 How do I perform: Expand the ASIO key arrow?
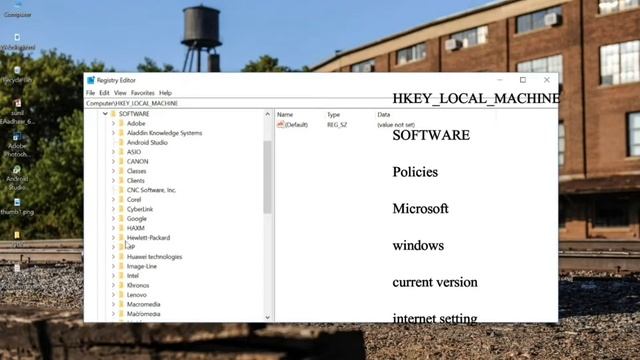coord(113,152)
